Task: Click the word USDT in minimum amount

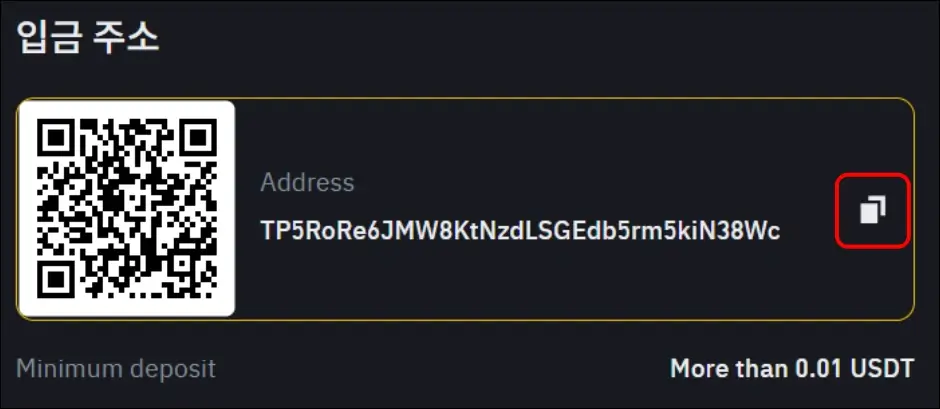Action: click(x=881, y=368)
